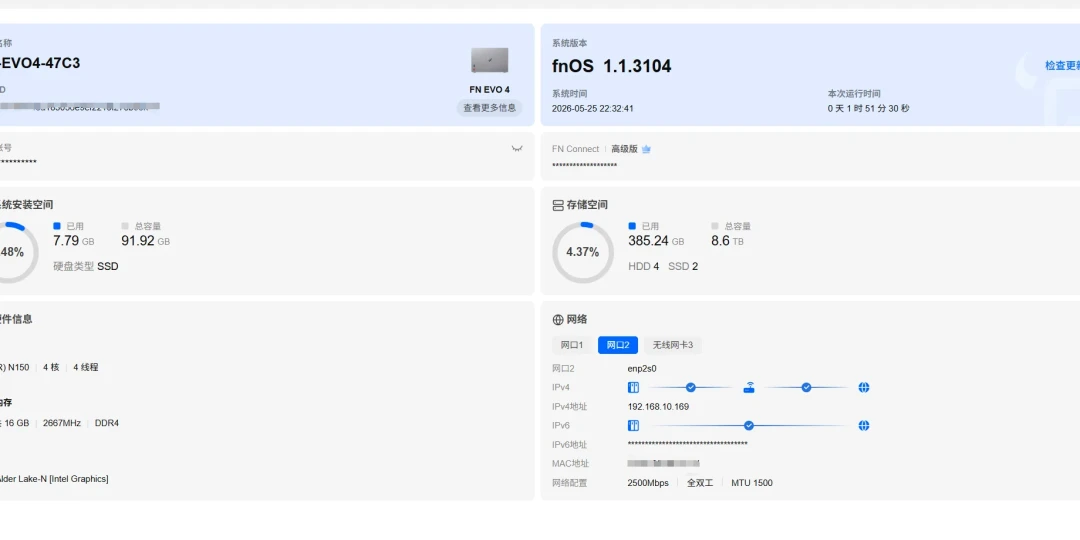The width and height of the screenshot is (1080, 540).
Task: Click the 4 线程 thread count
Action: tap(86, 367)
